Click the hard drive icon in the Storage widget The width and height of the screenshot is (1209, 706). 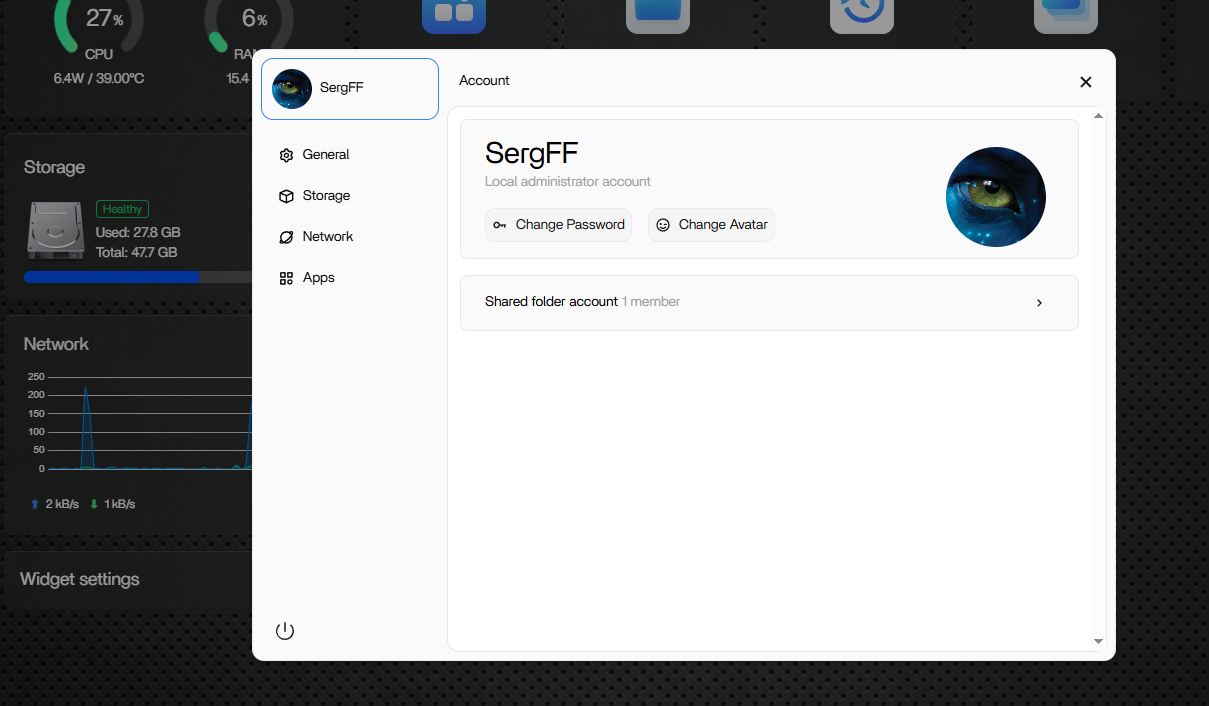click(55, 231)
